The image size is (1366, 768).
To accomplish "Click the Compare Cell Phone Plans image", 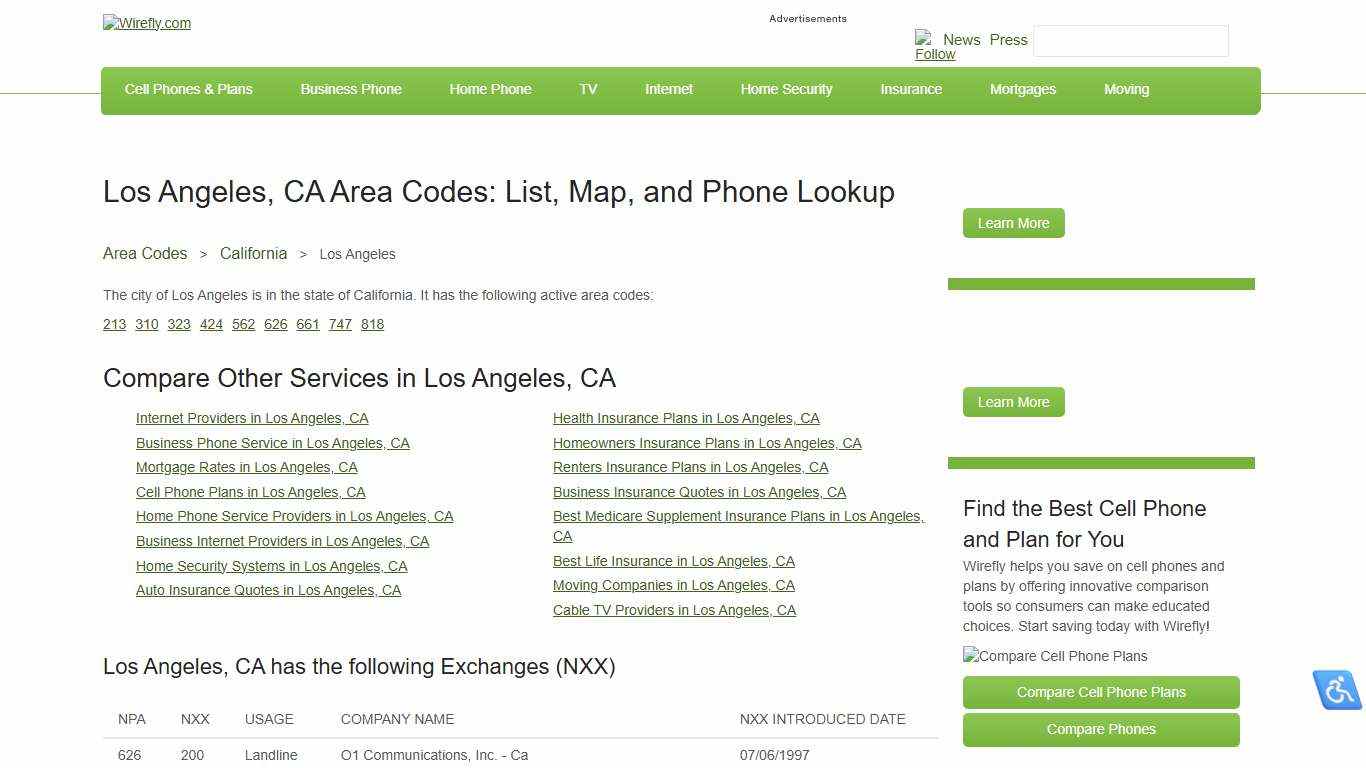I will [1054, 656].
